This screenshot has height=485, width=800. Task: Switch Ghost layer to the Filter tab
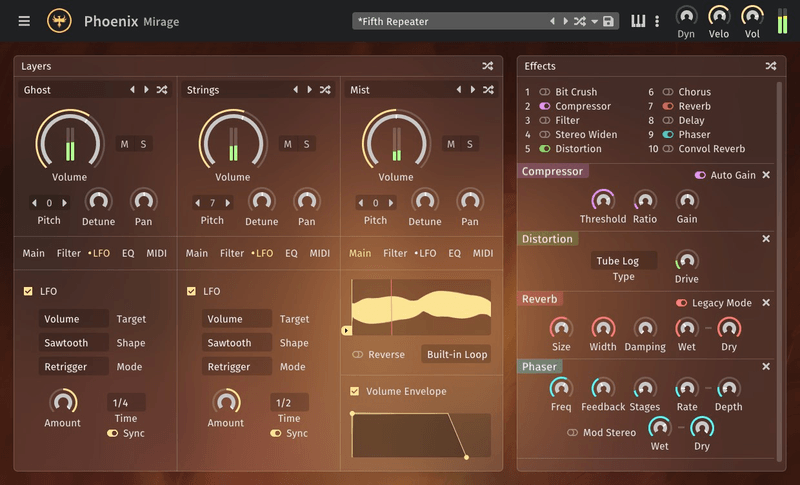pyautogui.click(x=69, y=254)
